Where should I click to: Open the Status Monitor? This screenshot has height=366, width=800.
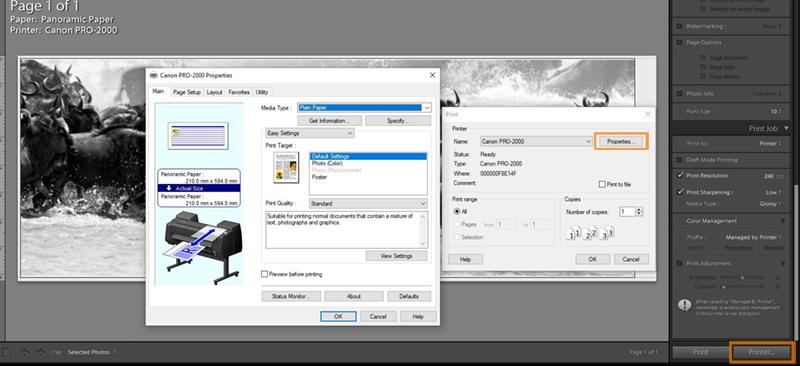[x=291, y=296]
